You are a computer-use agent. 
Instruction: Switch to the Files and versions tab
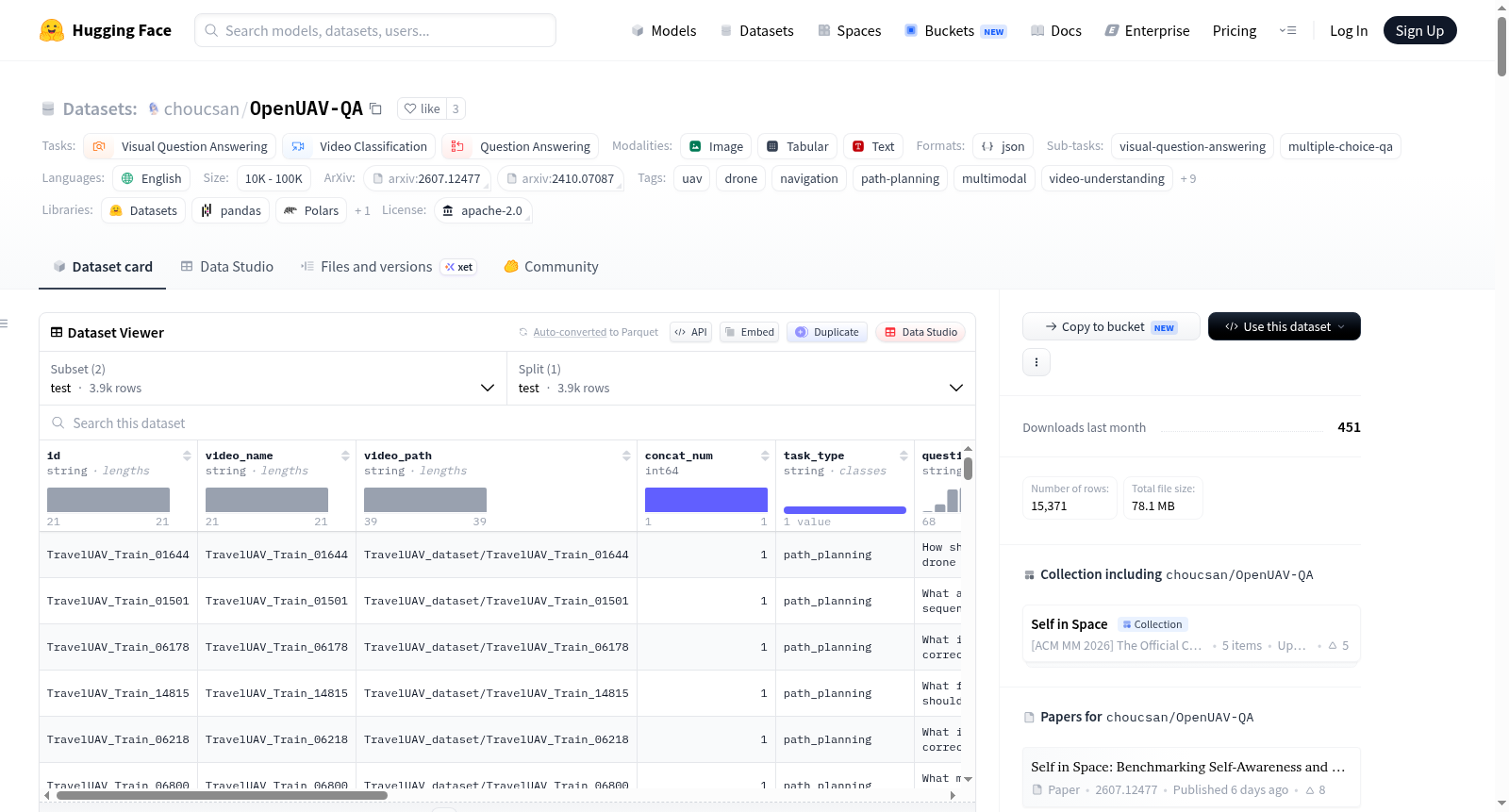(388, 267)
